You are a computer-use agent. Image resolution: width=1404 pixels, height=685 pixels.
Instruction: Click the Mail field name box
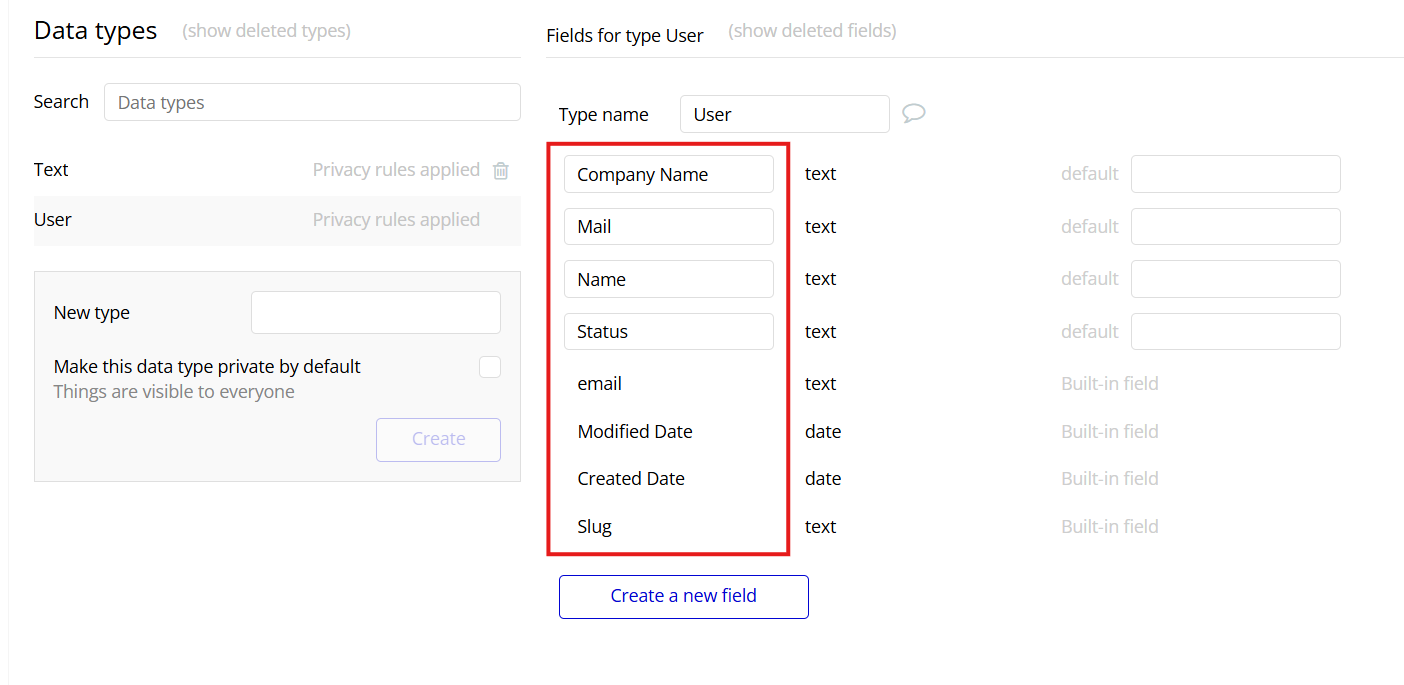(x=668, y=227)
